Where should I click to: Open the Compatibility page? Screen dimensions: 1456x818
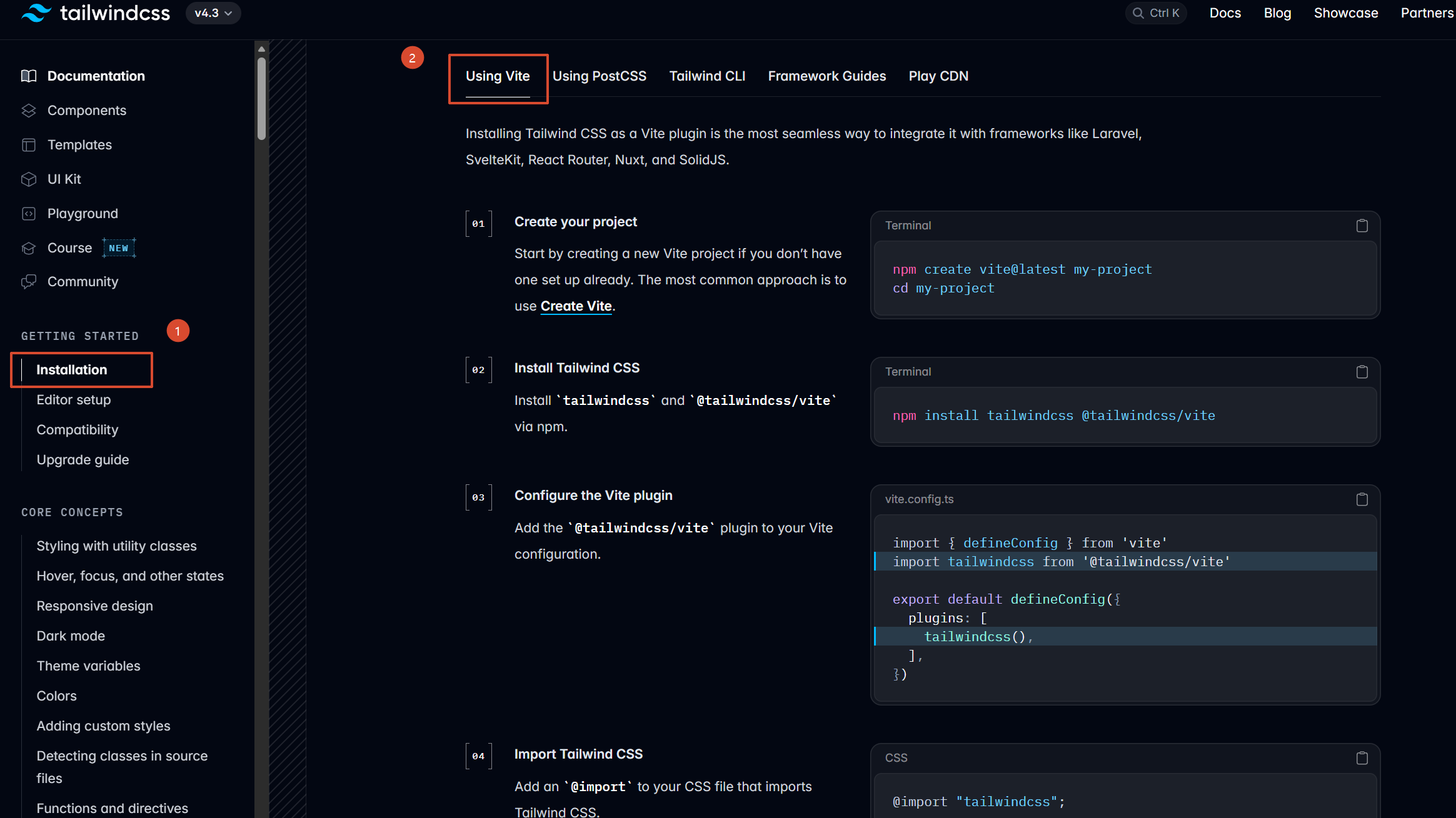tap(78, 430)
